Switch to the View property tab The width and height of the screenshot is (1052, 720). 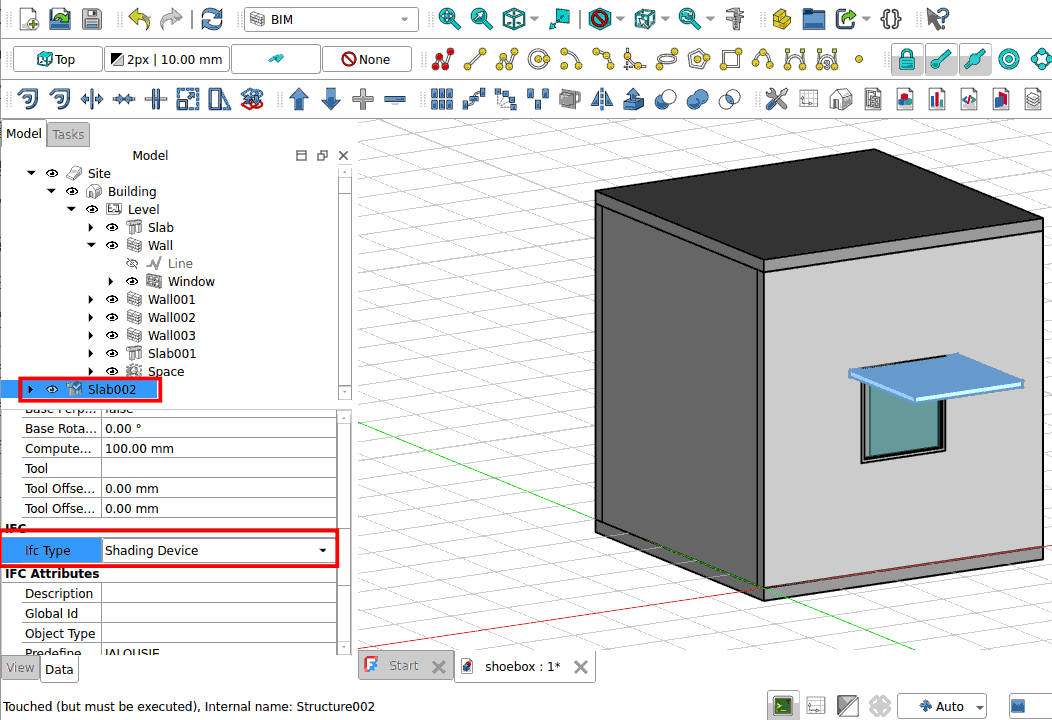pyautogui.click(x=20, y=668)
